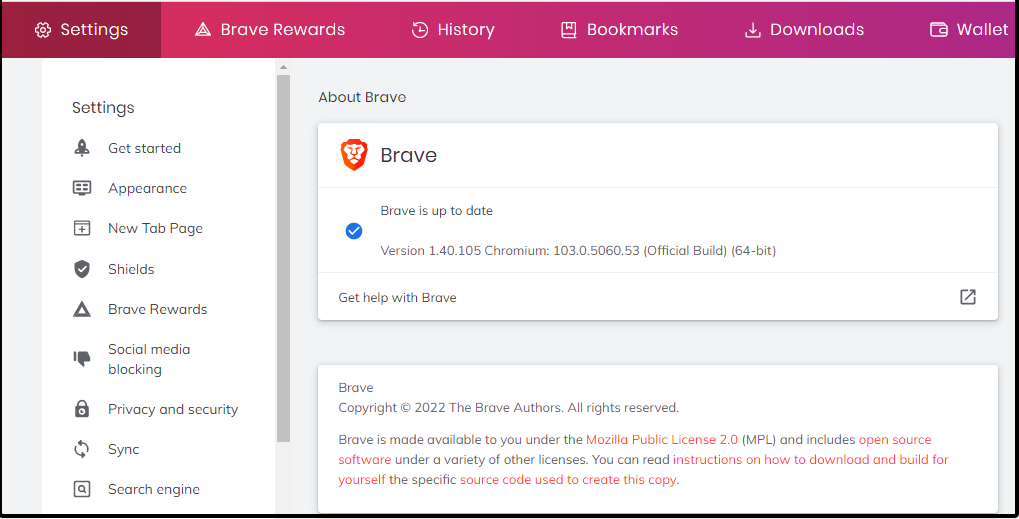Follow the source code used to create link

pos(567,479)
